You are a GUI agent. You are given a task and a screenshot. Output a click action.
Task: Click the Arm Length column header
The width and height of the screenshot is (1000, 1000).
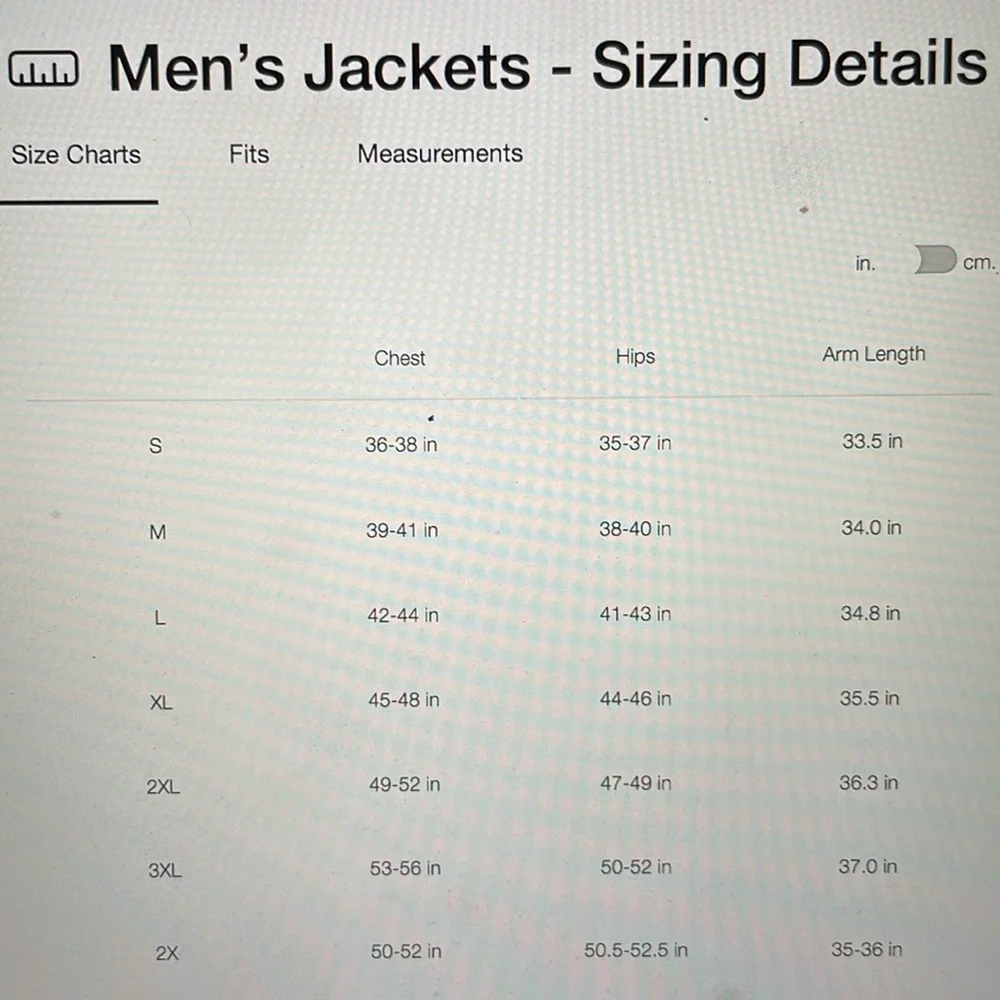coord(873,354)
